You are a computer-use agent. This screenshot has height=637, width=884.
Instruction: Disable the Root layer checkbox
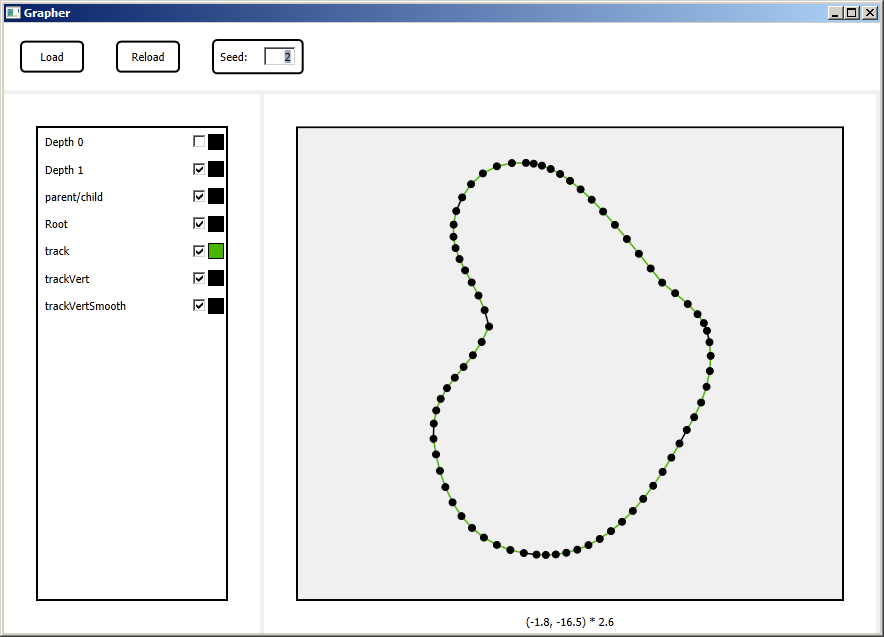(x=199, y=224)
